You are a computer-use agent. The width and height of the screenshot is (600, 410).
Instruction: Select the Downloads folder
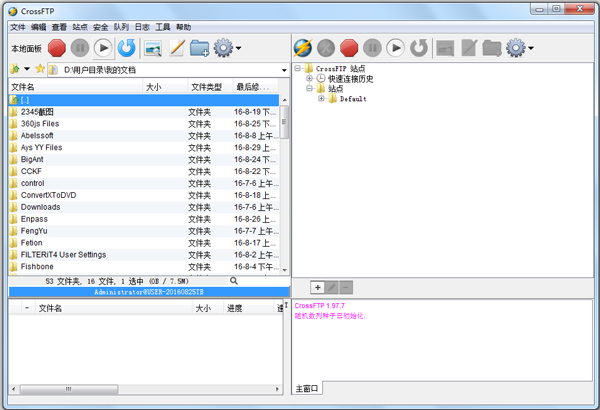pyautogui.click(x=144, y=207)
